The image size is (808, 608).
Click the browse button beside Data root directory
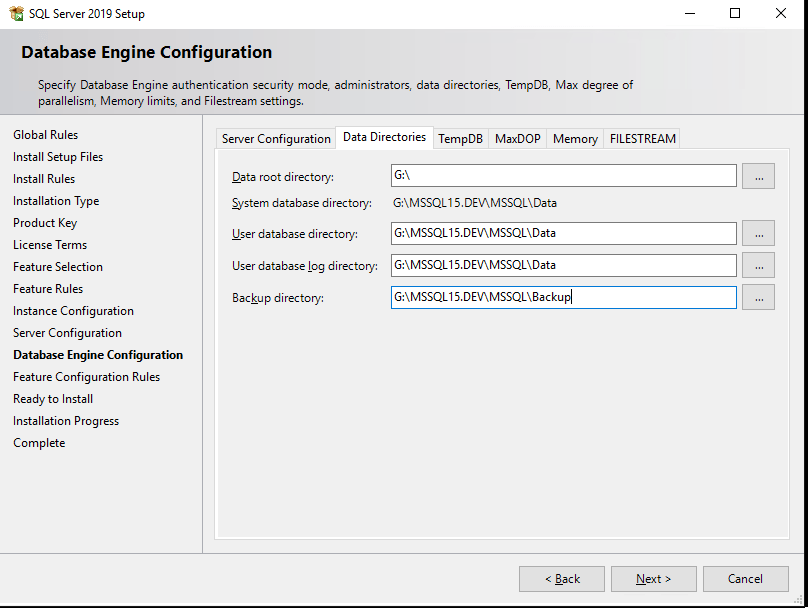758,175
